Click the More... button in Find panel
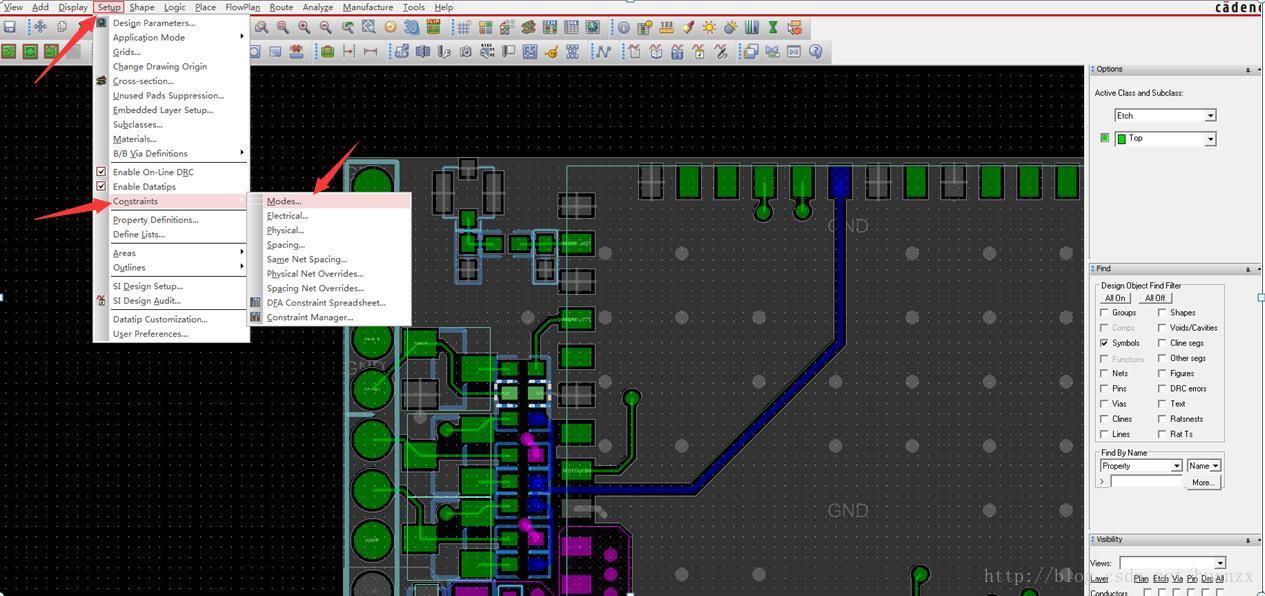The width and height of the screenshot is (1265, 596). click(1203, 482)
